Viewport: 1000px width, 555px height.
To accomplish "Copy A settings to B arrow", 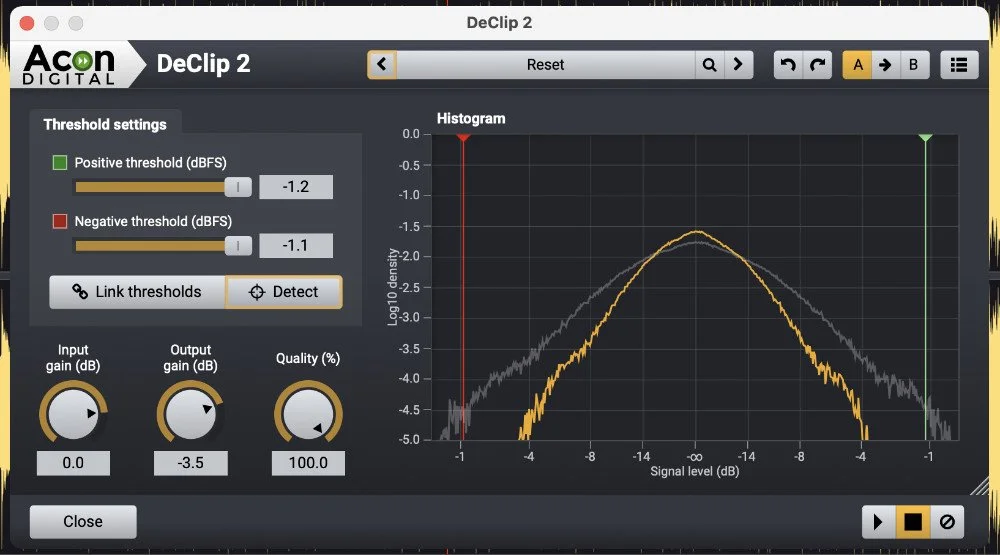I will click(885, 64).
